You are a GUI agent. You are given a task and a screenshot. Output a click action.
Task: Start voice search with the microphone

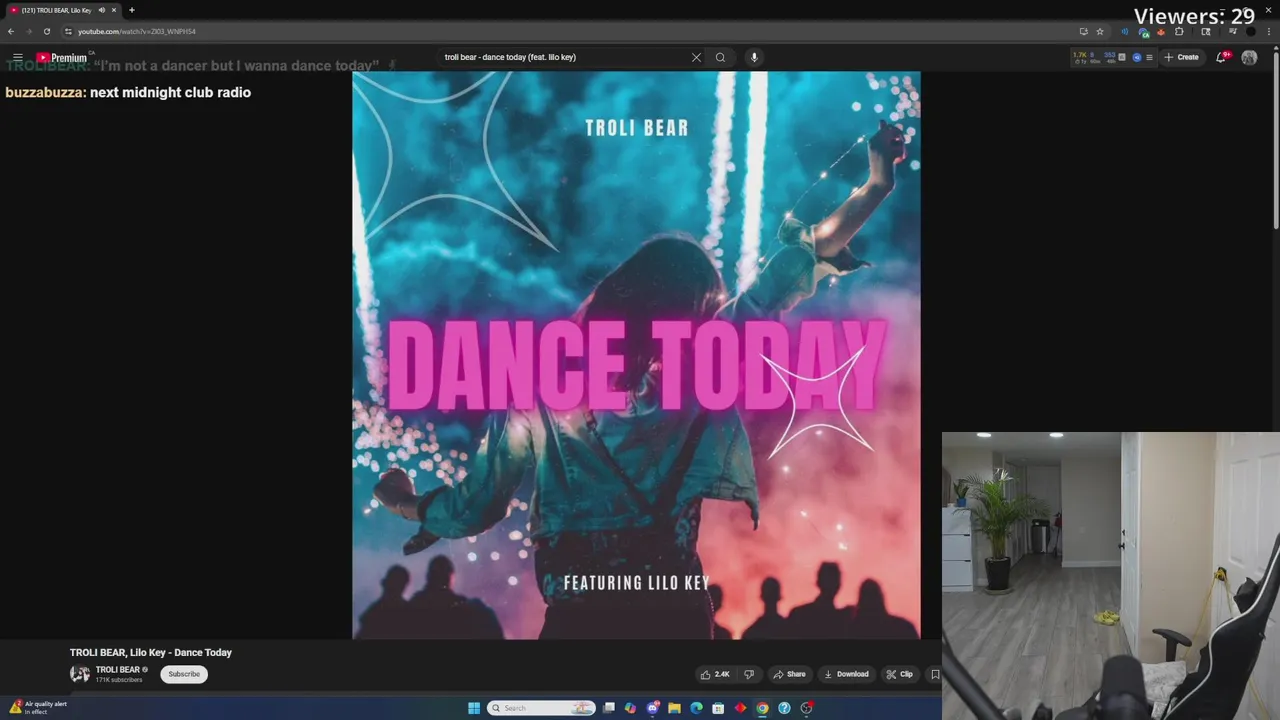754,57
